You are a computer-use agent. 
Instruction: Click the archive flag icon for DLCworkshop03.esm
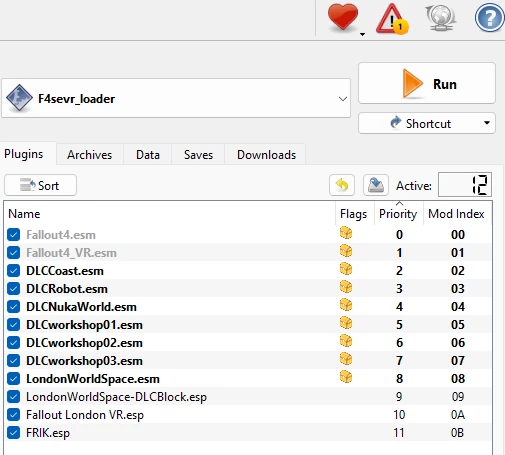(346, 359)
